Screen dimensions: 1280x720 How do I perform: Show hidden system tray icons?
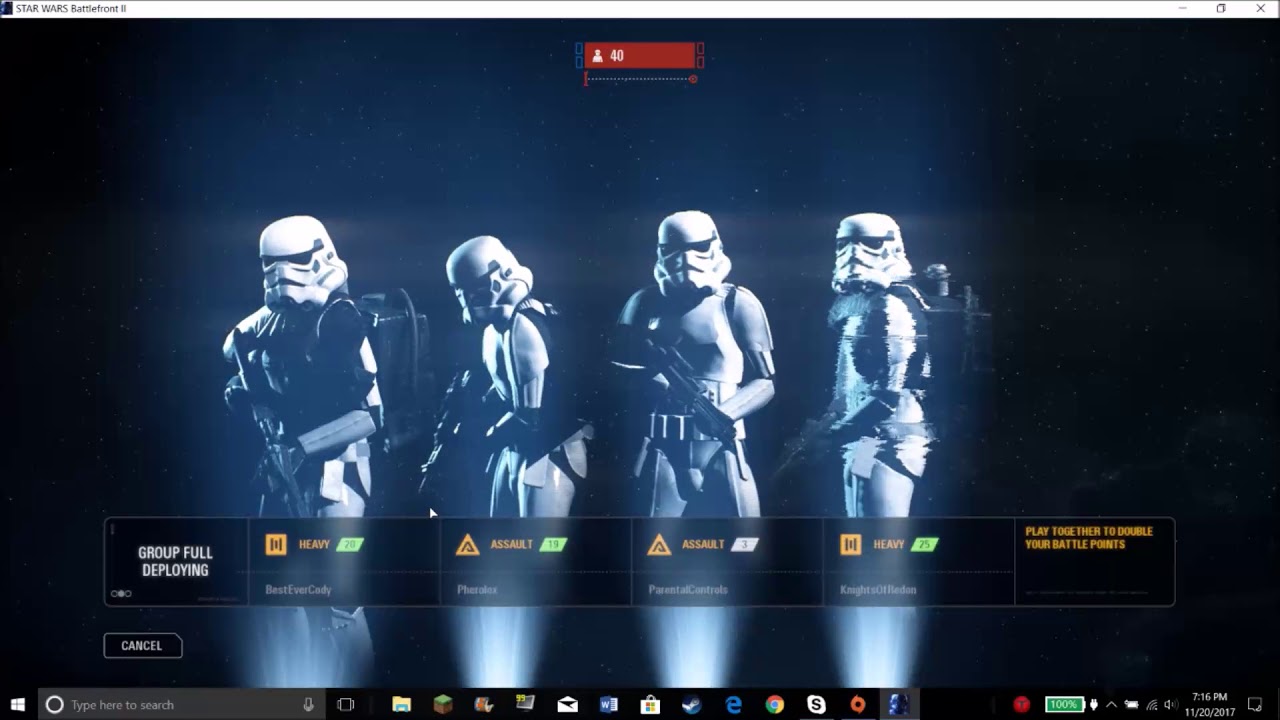tap(1111, 705)
